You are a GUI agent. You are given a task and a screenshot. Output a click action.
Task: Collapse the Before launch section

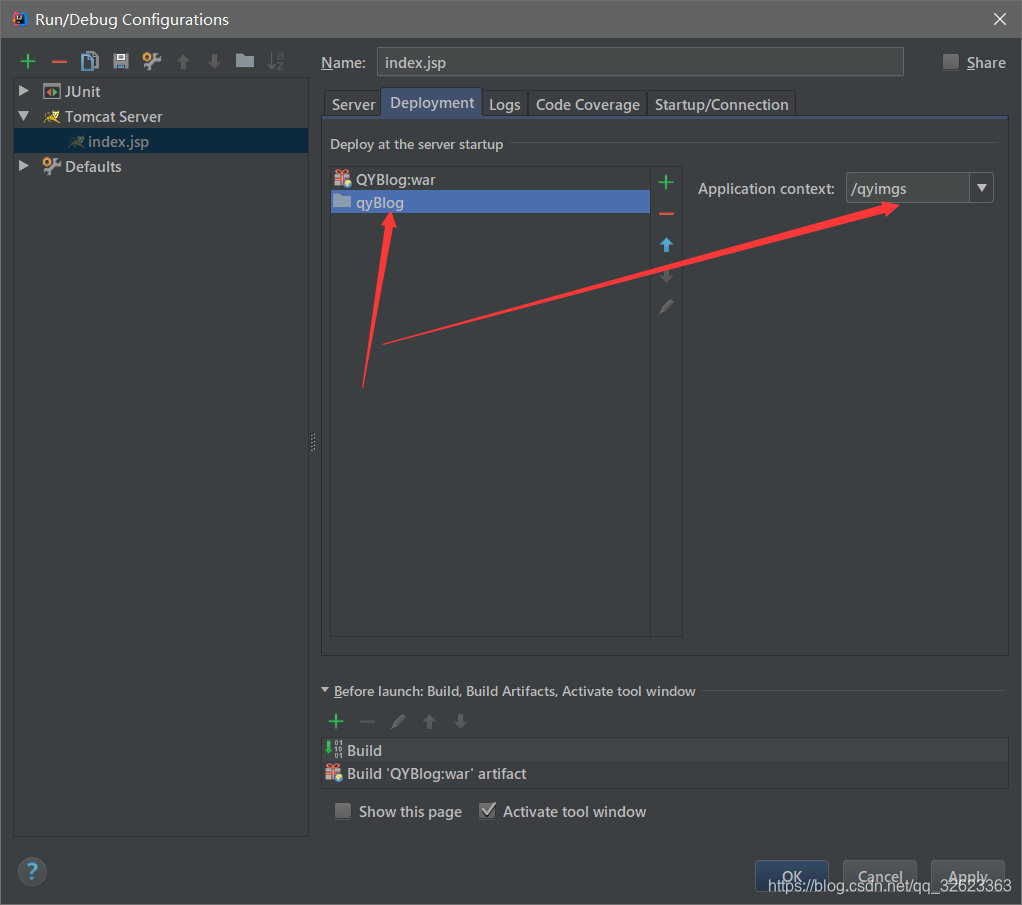[325, 690]
